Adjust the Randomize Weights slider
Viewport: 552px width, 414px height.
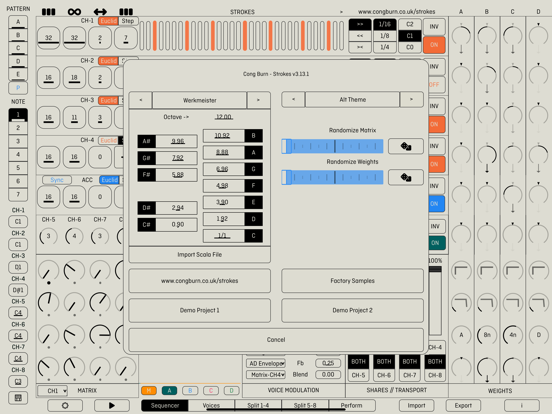332,177
